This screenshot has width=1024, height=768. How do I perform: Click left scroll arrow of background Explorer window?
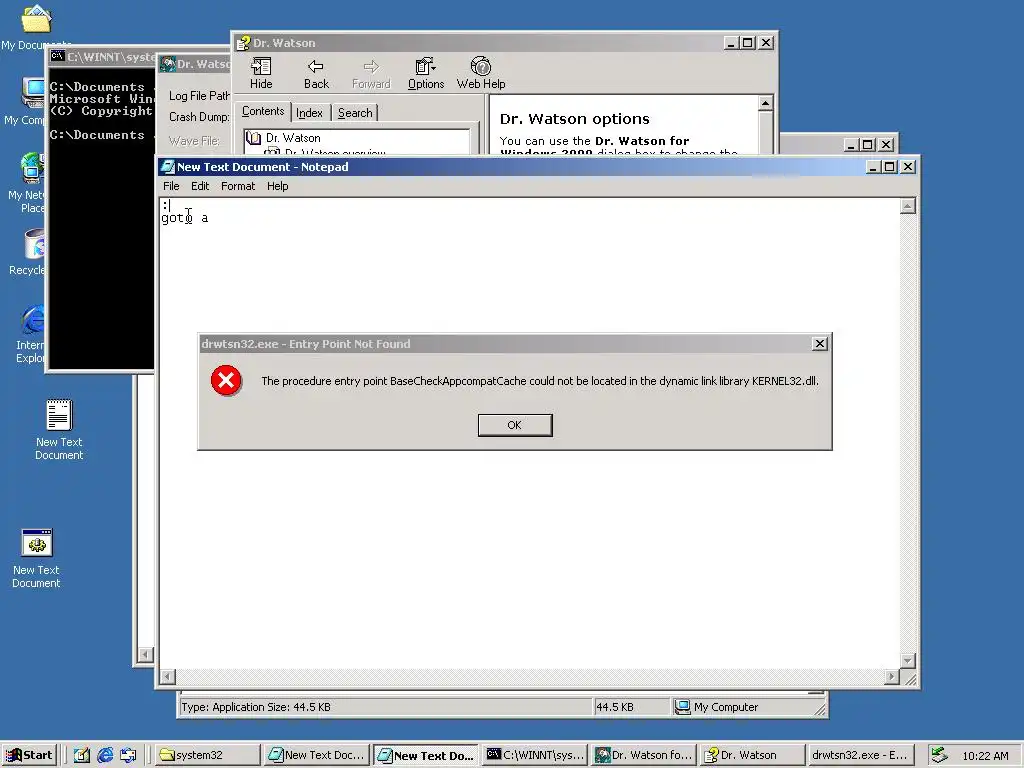point(145,654)
